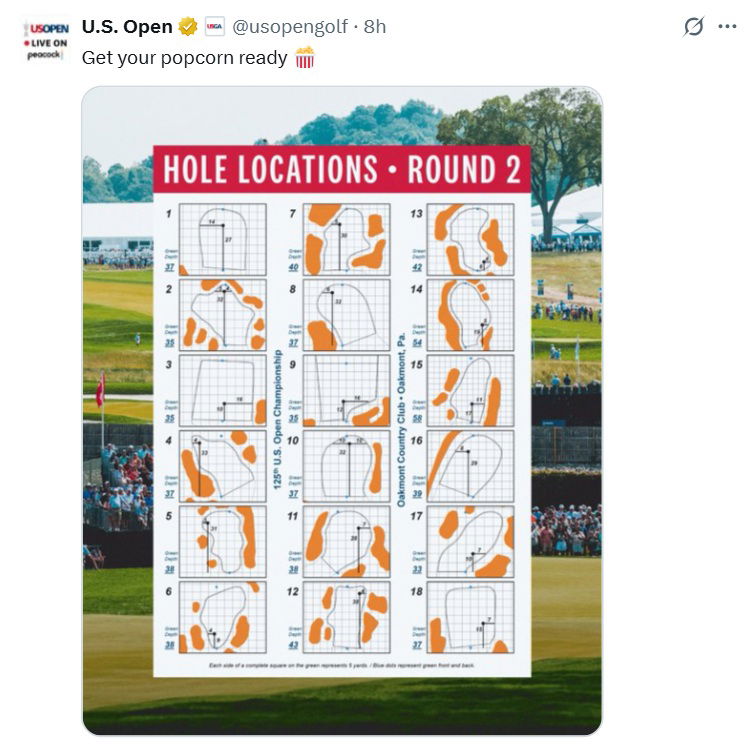Screen dimensions: 747x752
Task: Click the hole 9 green diagram
Action: [x=346, y=390]
